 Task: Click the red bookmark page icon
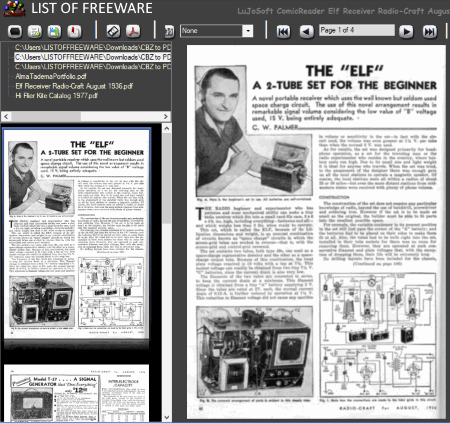[x=74, y=32]
